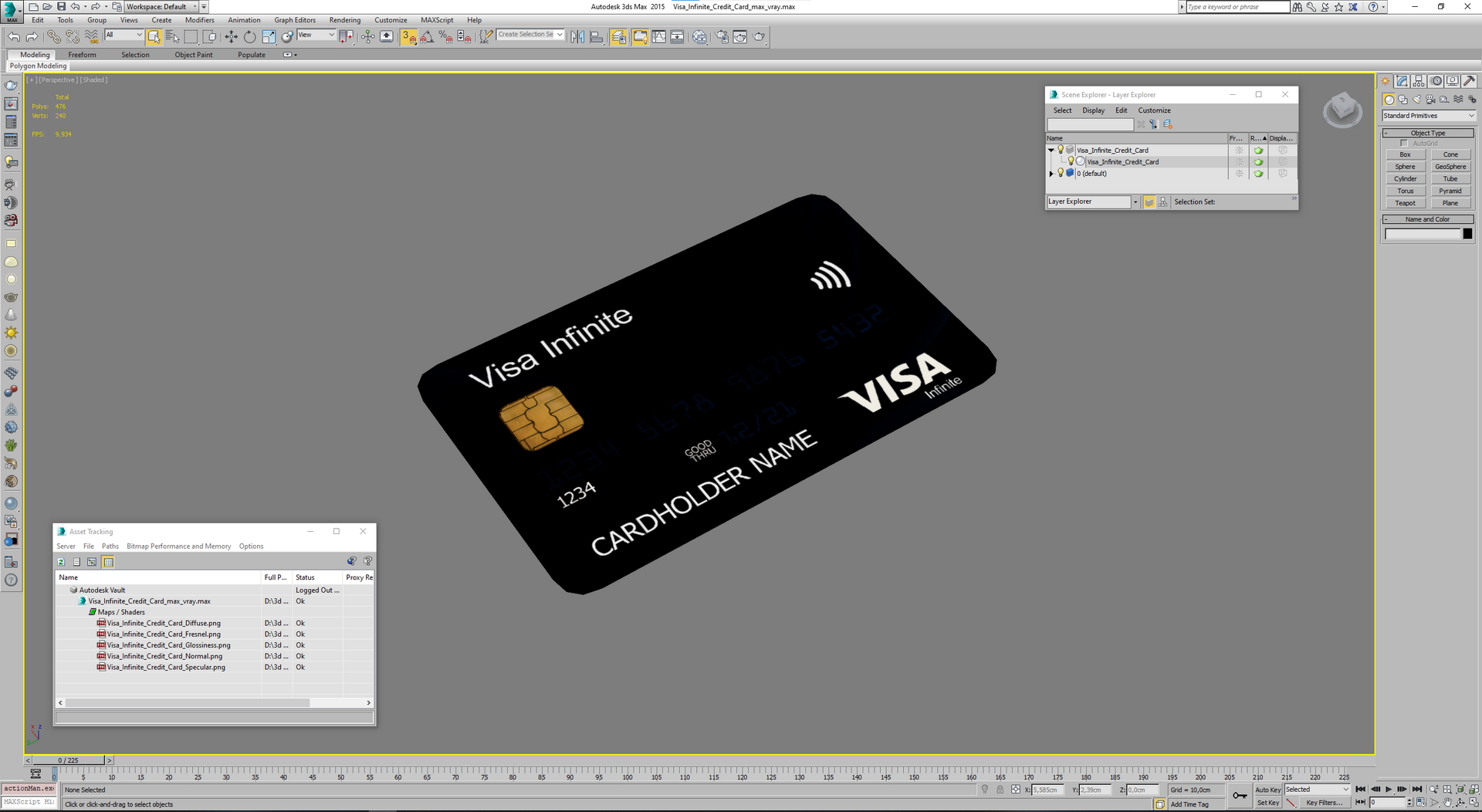Screen dimensions: 1482x812
Task: Open the Hierarchy panel tab icon
Action: (x=1419, y=81)
